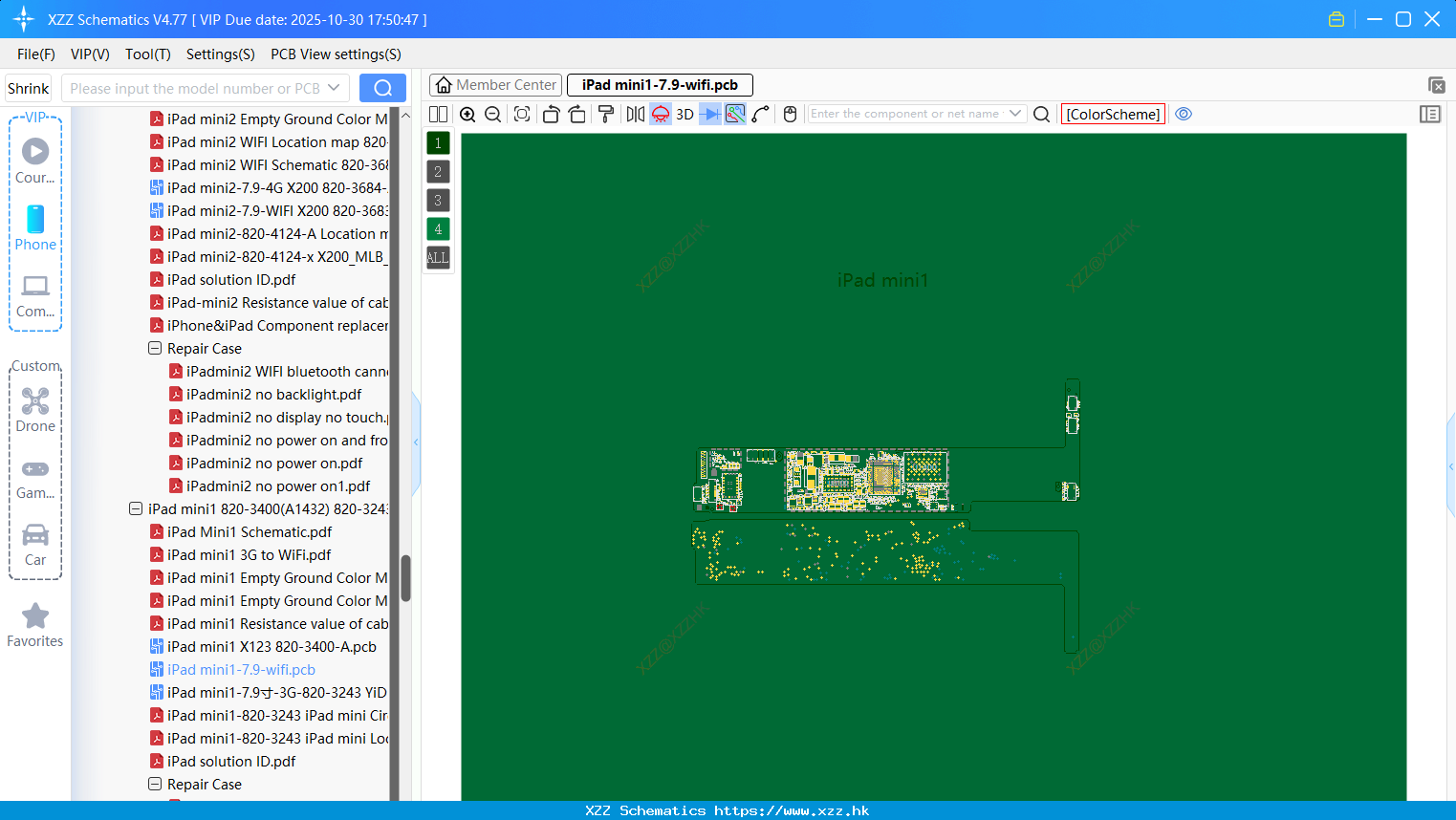The height and width of the screenshot is (820, 1456).
Task: Click the XZZ logo in title bar
Action: coord(24,19)
